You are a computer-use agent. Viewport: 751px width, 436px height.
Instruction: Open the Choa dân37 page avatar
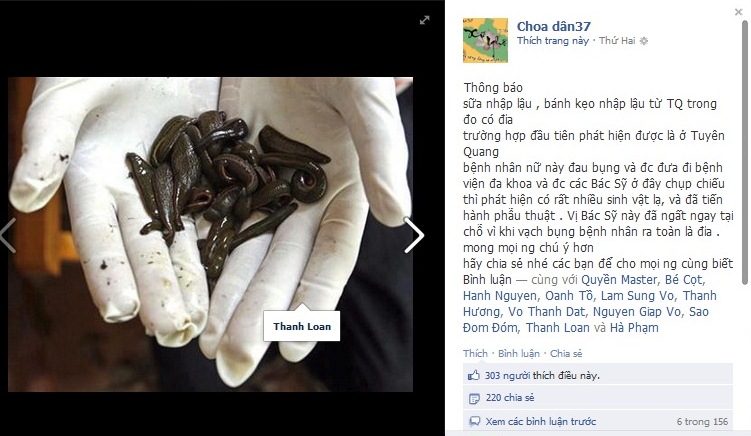pos(485,40)
